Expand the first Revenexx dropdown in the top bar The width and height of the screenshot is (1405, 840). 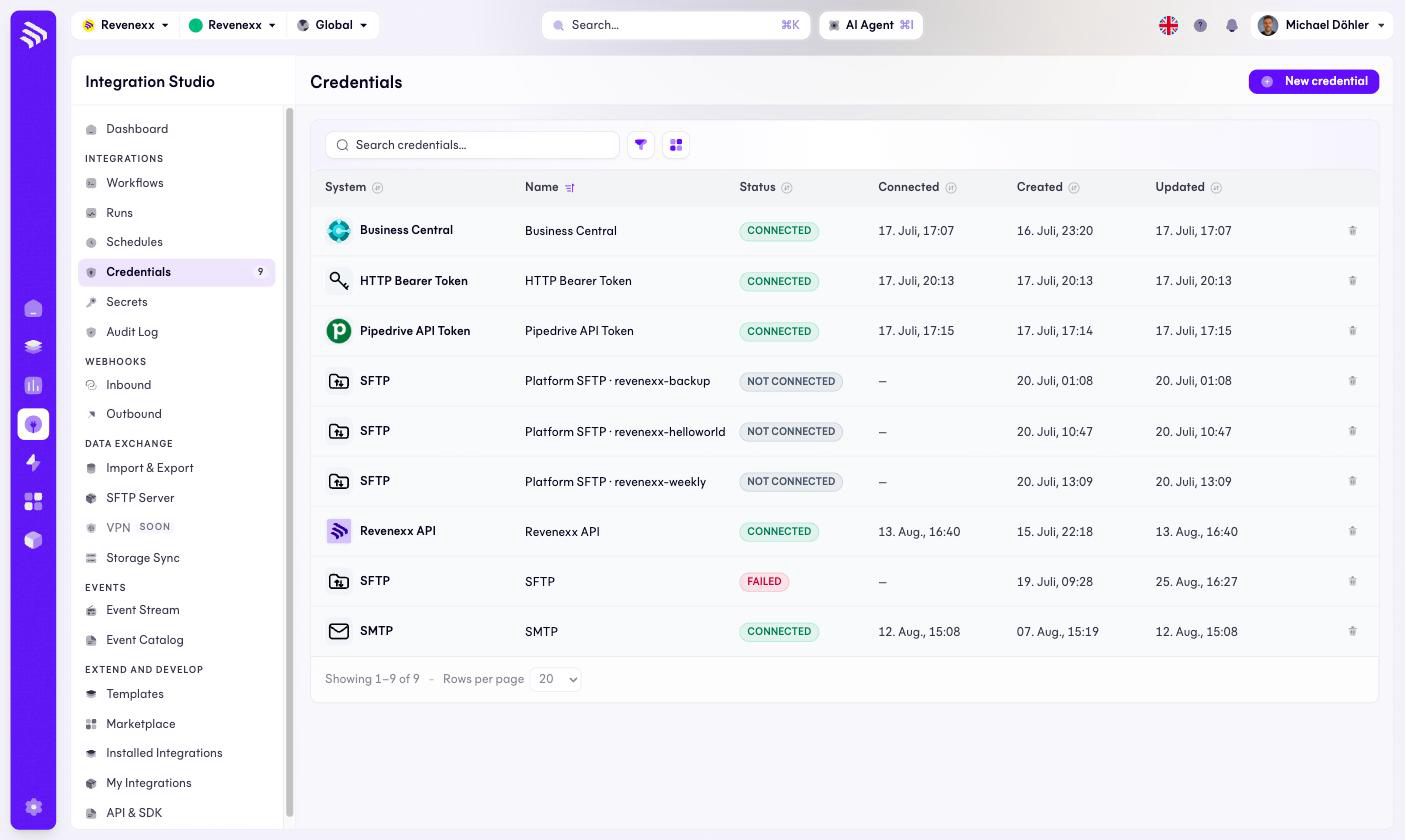point(125,26)
